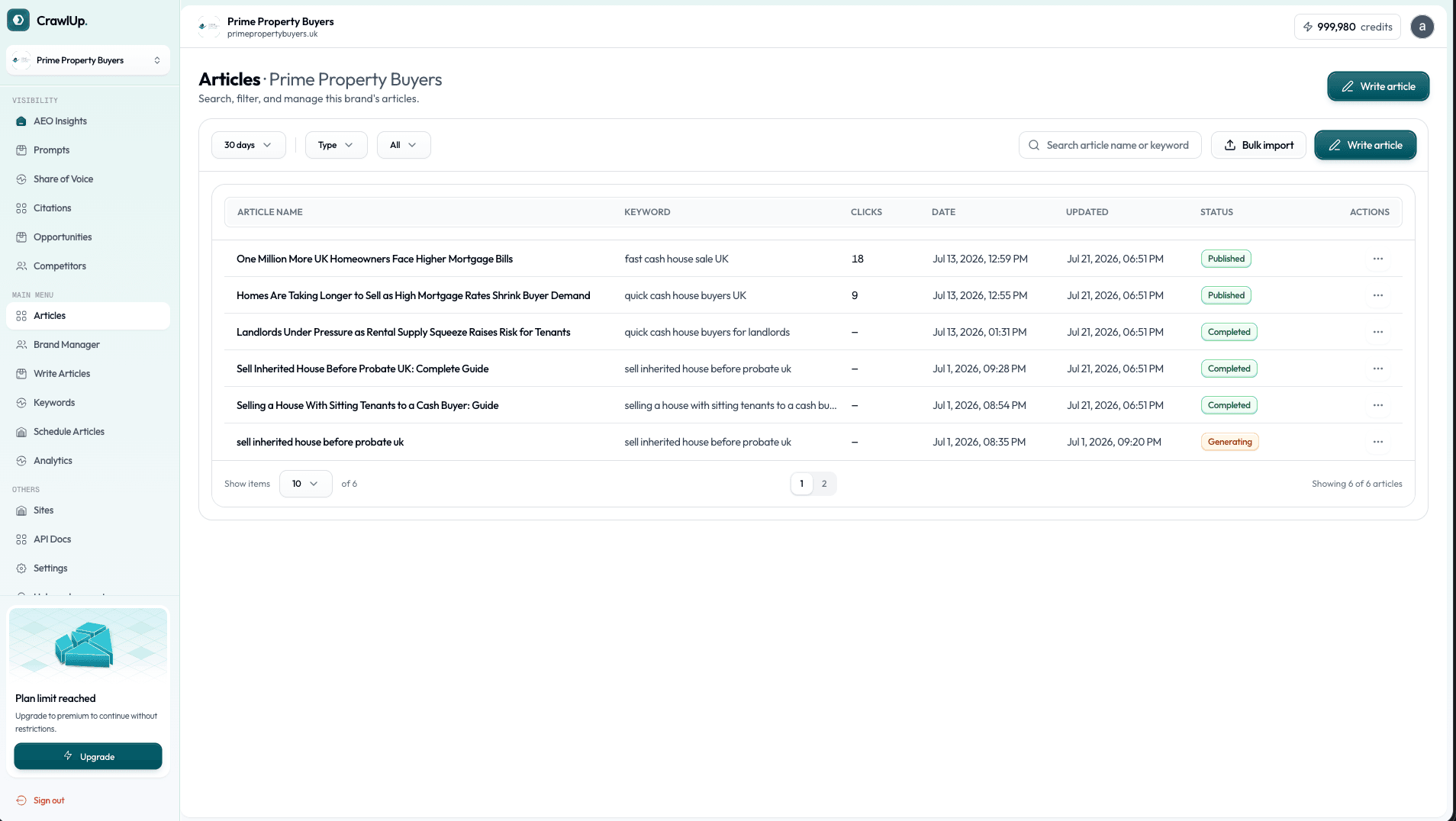Click the Brand Manager icon
The height and width of the screenshot is (821, 1456).
tap(21, 345)
